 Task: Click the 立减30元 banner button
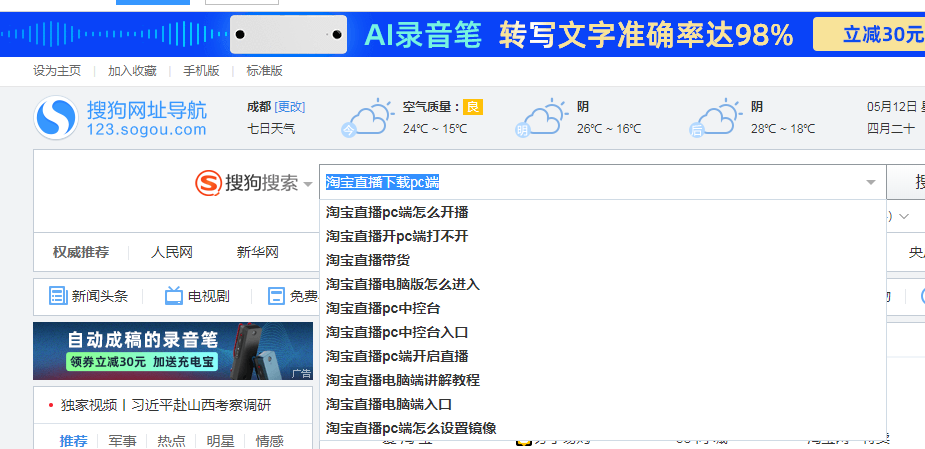tap(869, 34)
